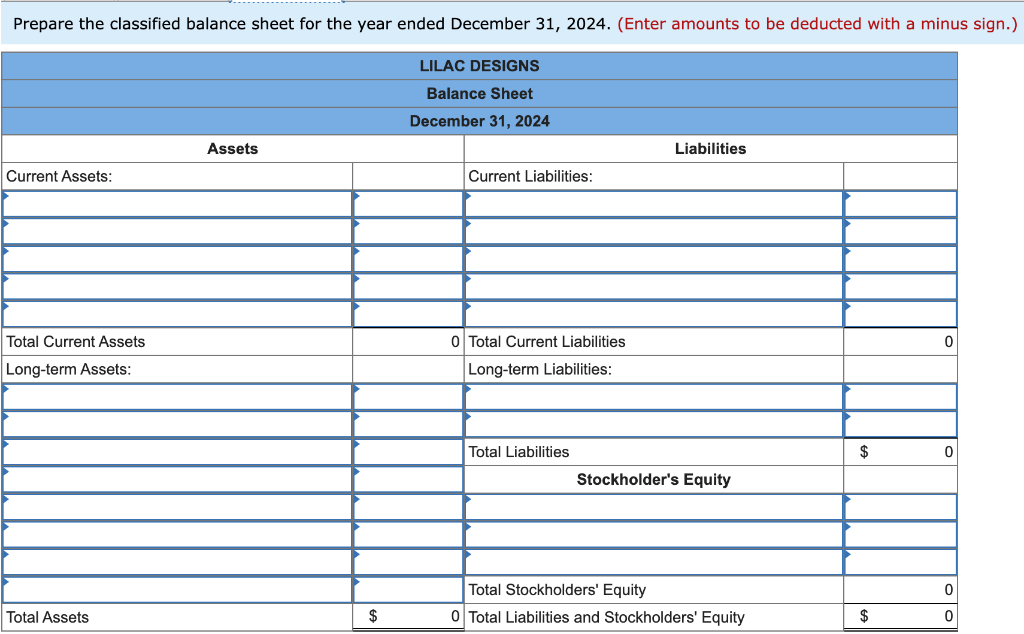
Task: Select the second amount field under Long-term Assets
Action: tap(408, 424)
